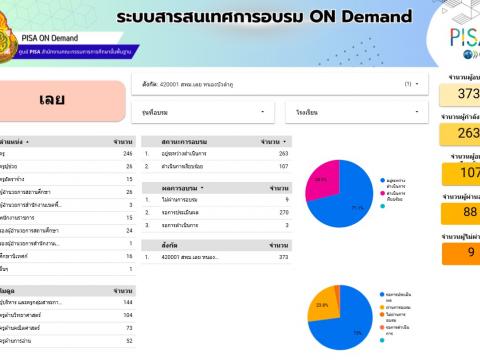Select the ไม่ผ่านการอบรม result row
This screenshot has height=360, width=480.
tap(217, 200)
